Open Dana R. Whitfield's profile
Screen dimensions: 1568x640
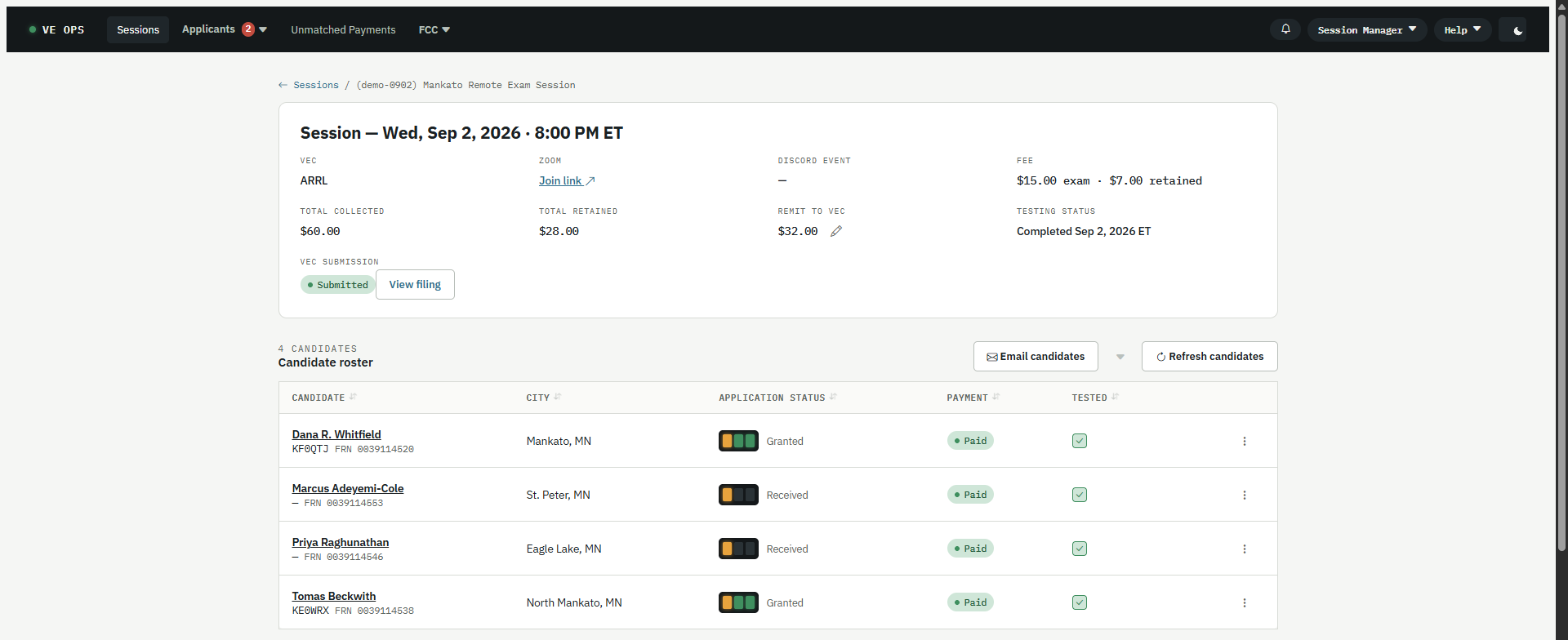pyautogui.click(x=336, y=434)
